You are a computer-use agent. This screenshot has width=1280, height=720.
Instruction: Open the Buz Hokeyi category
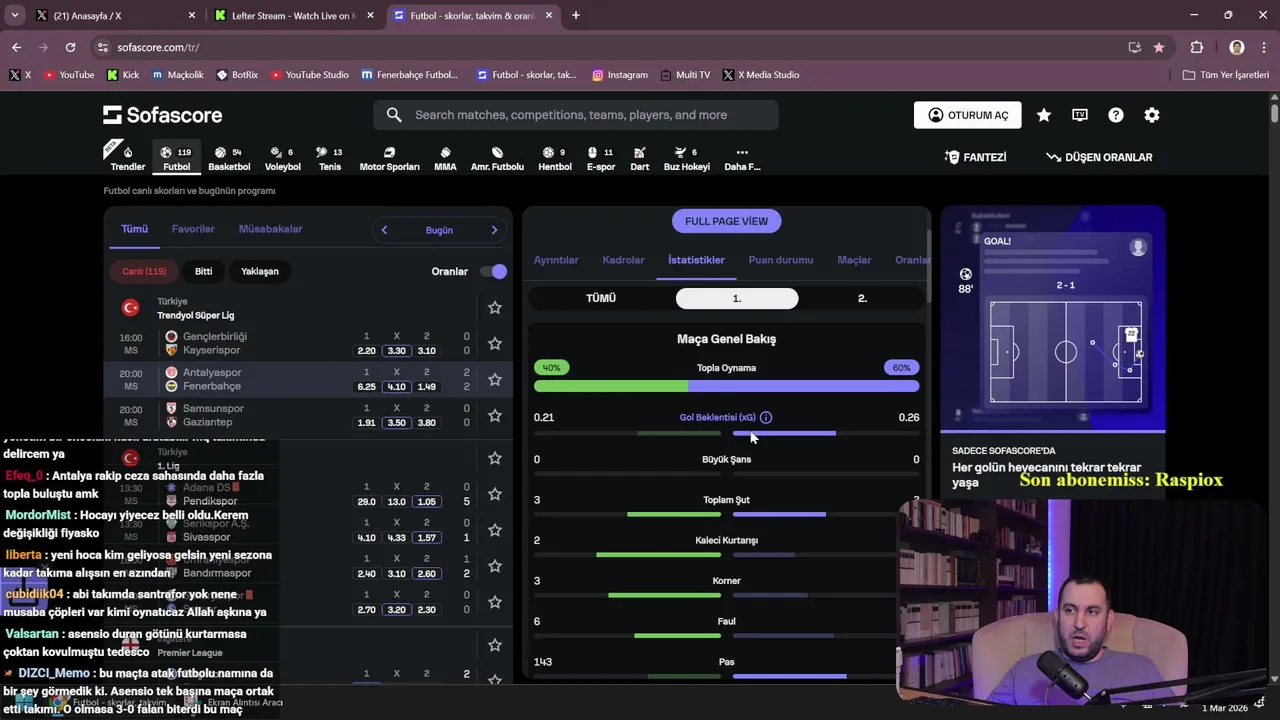(x=687, y=158)
